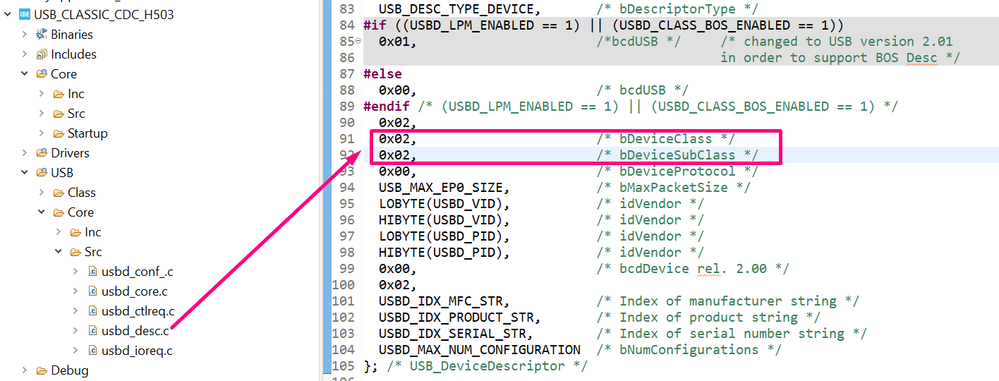Select the Src folder under top Core

click(x=76, y=113)
